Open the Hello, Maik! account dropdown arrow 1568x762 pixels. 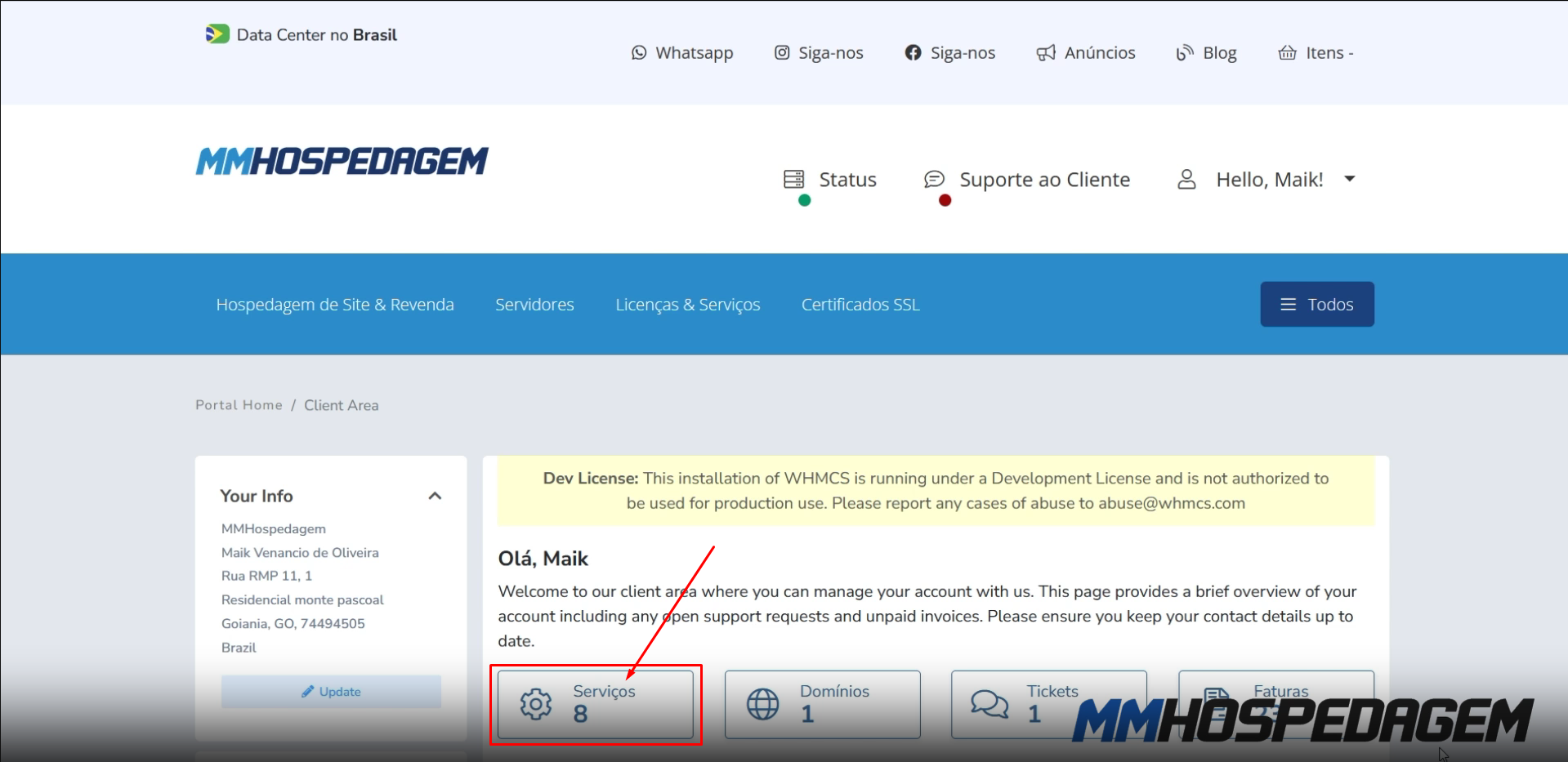[1350, 179]
